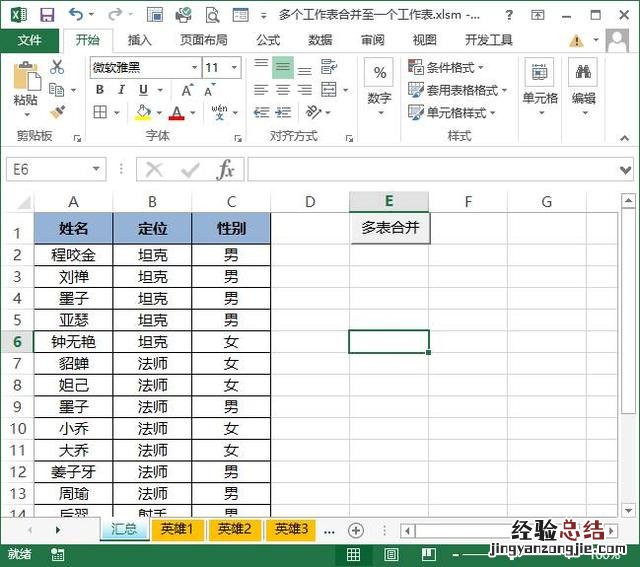
Task: Toggle center horizontal alignment
Action: coord(283,90)
